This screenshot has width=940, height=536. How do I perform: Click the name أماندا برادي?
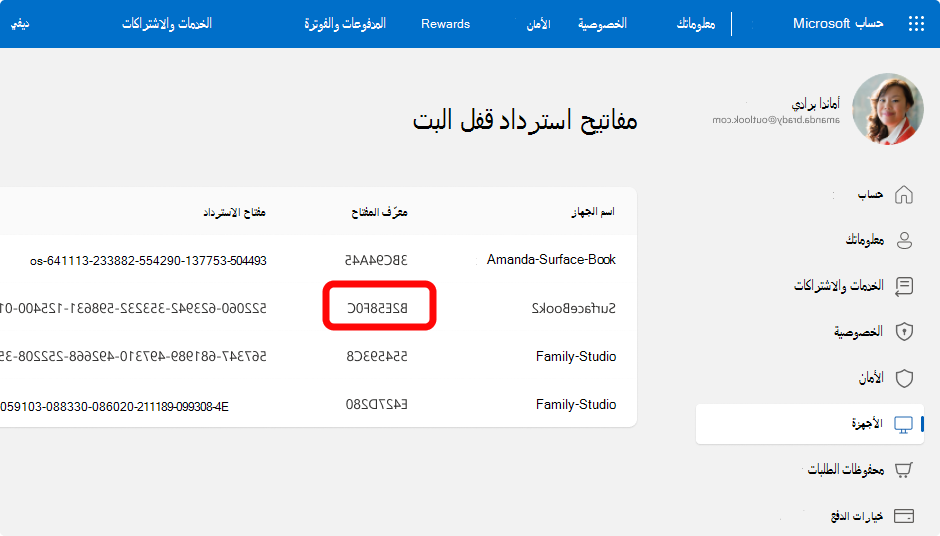[815, 104]
